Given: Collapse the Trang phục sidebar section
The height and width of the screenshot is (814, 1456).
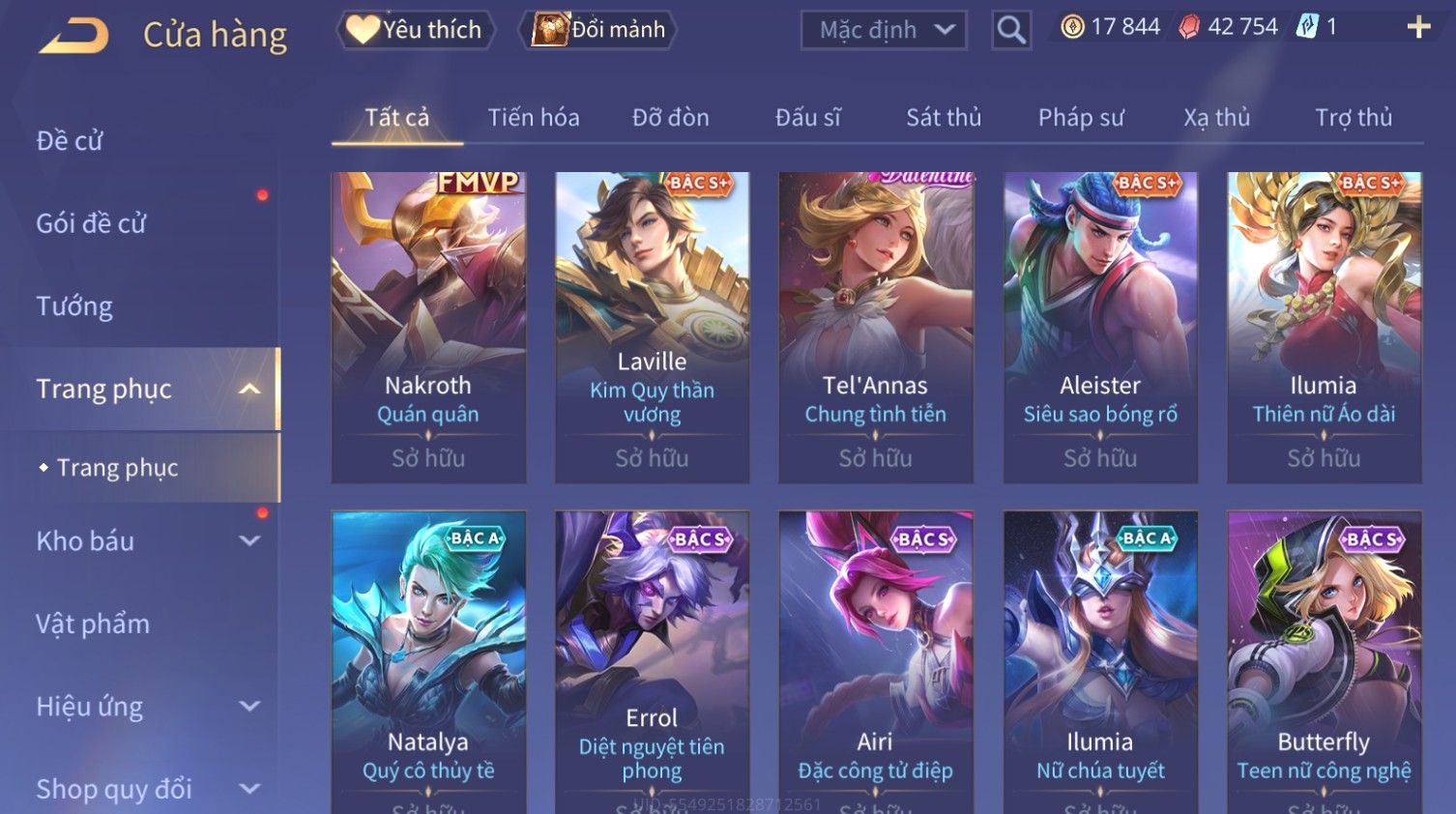Looking at the screenshot, I should (249, 389).
